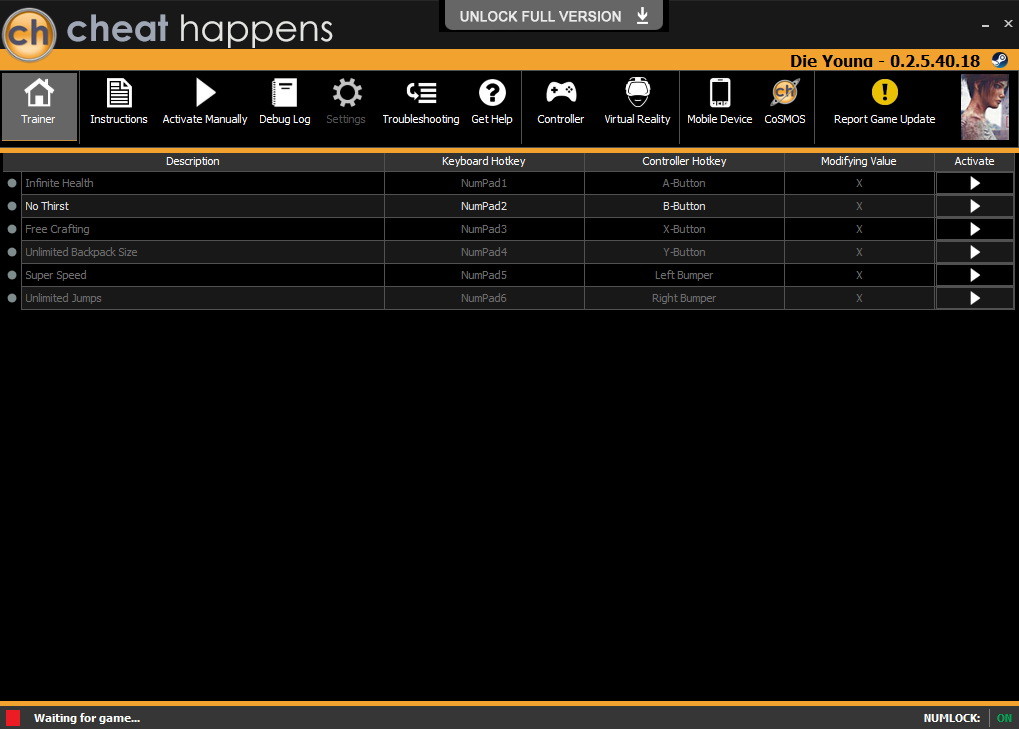Activate the No Thirst cheat

point(975,206)
